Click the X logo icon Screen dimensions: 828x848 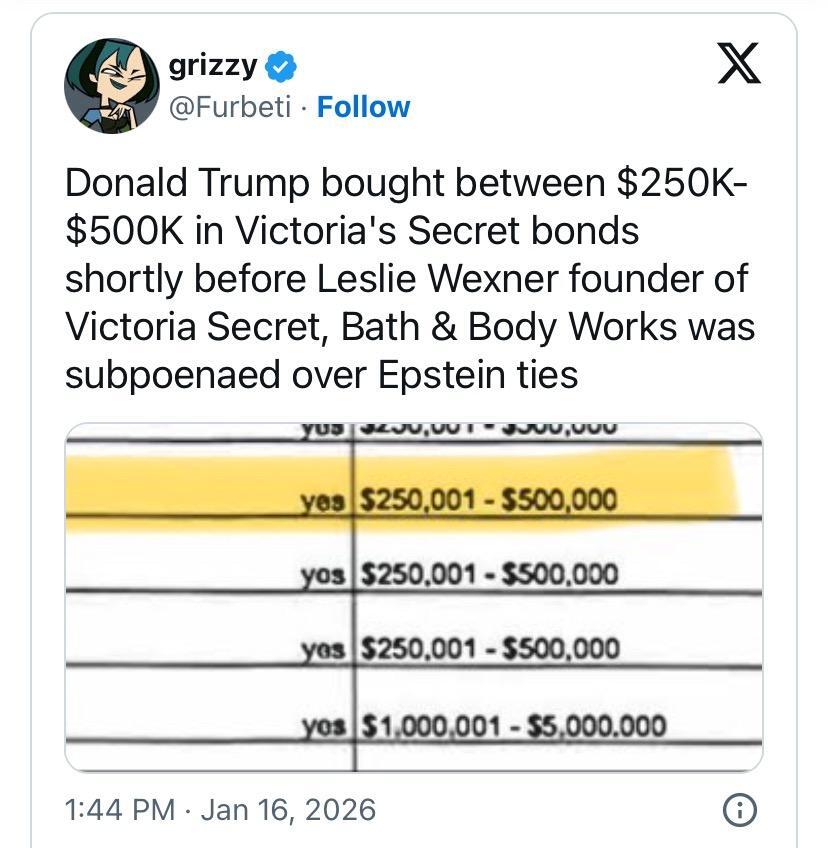click(x=740, y=63)
